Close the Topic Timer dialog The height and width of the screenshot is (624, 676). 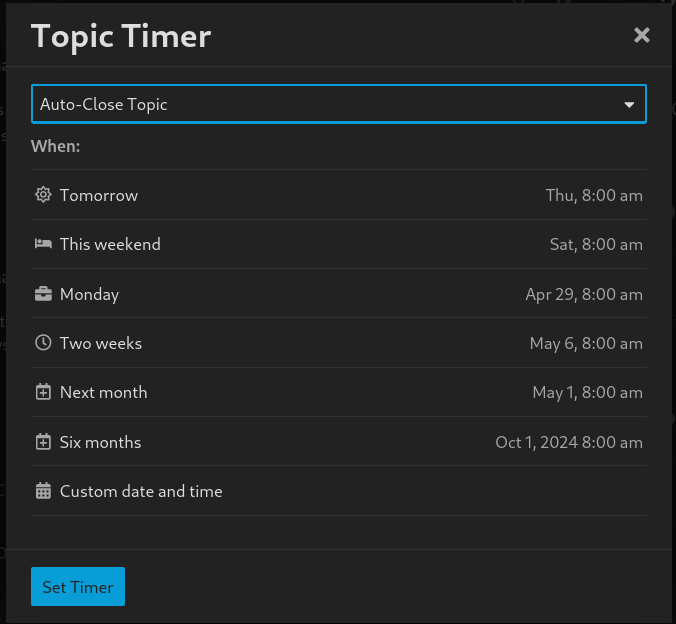click(x=642, y=36)
